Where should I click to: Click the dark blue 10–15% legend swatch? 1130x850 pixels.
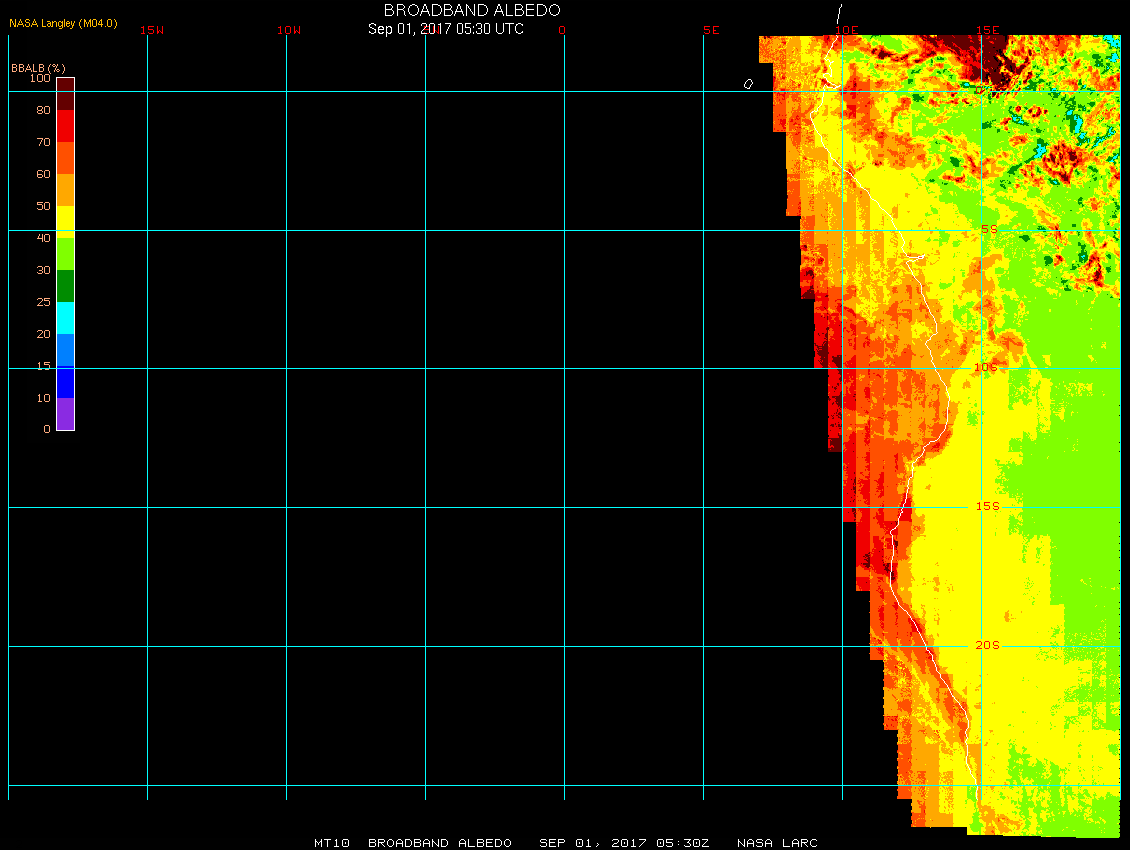coord(65,382)
